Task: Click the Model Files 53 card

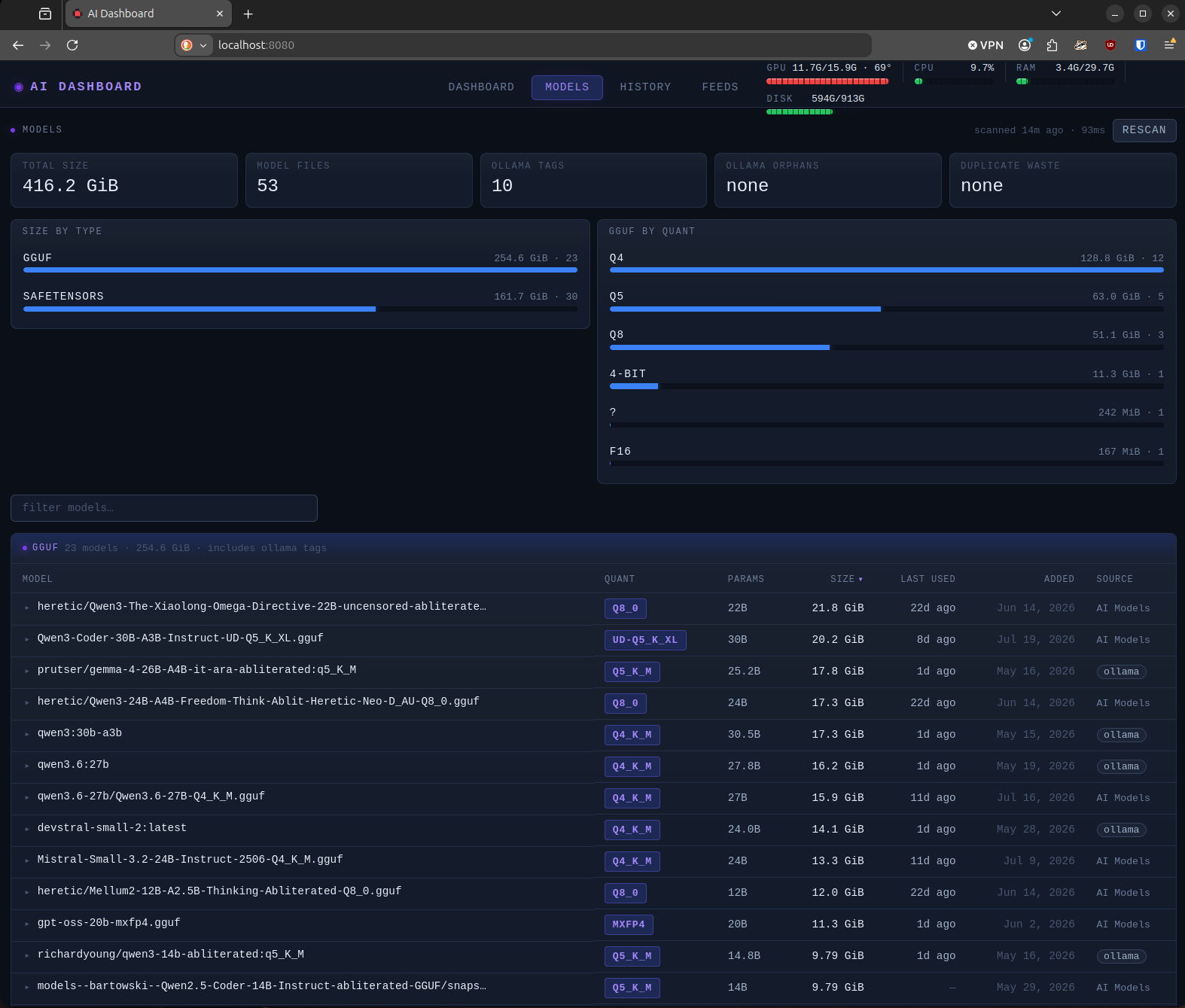Action: [359, 180]
